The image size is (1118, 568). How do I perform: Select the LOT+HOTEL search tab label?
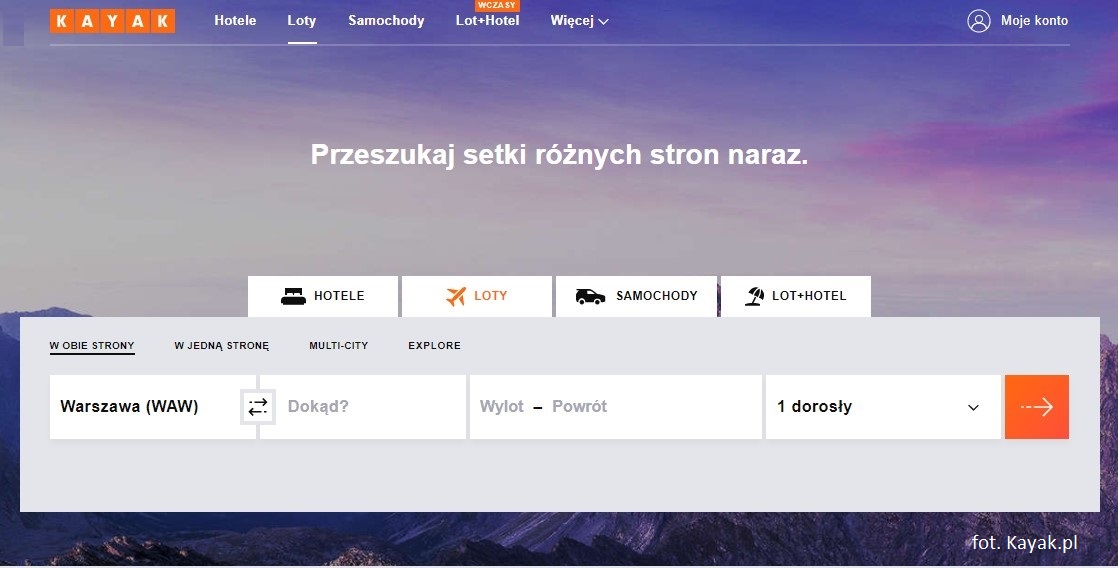809,296
